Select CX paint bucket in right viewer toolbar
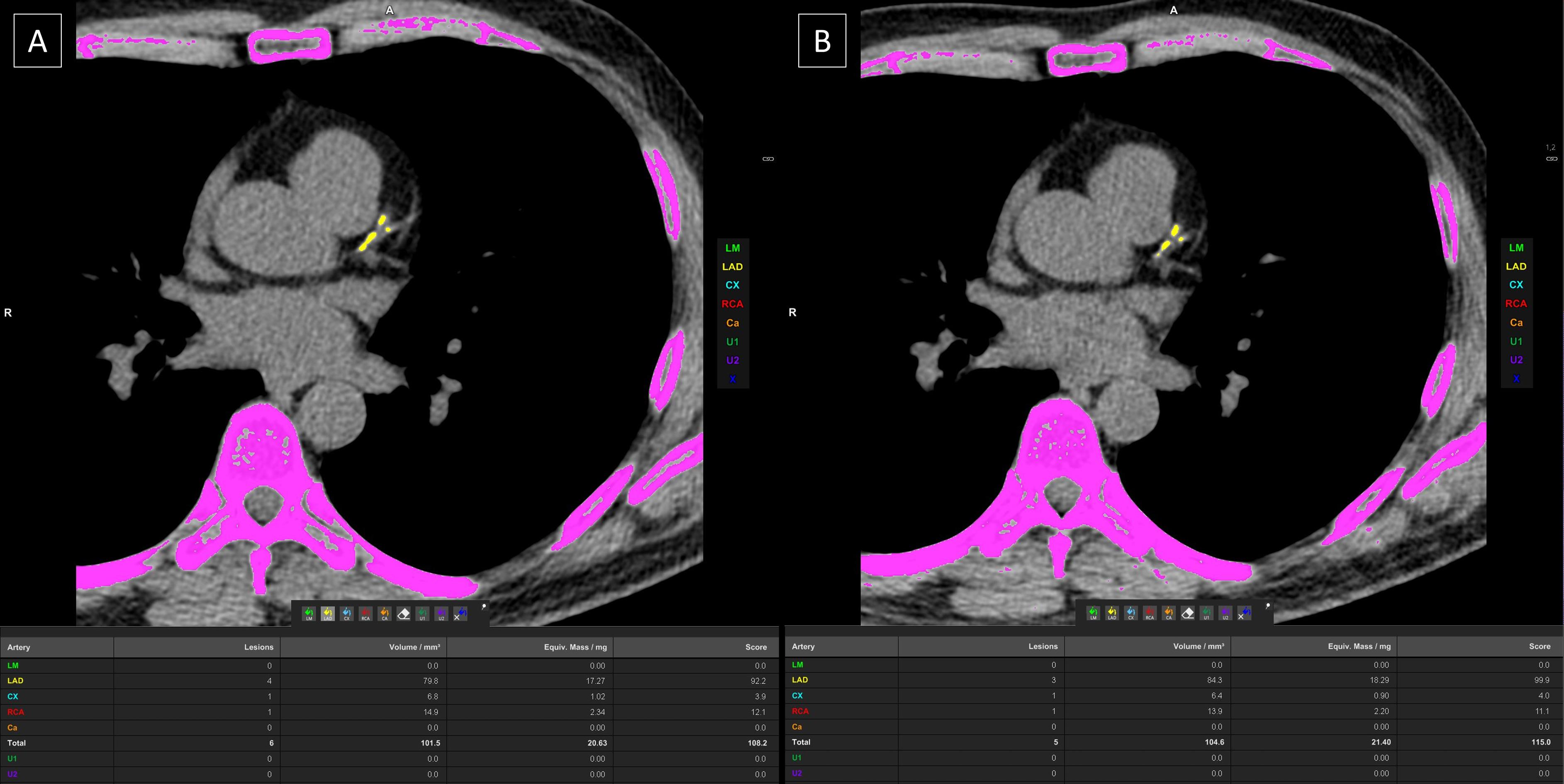Image resolution: width=1564 pixels, height=784 pixels. coord(1131,614)
